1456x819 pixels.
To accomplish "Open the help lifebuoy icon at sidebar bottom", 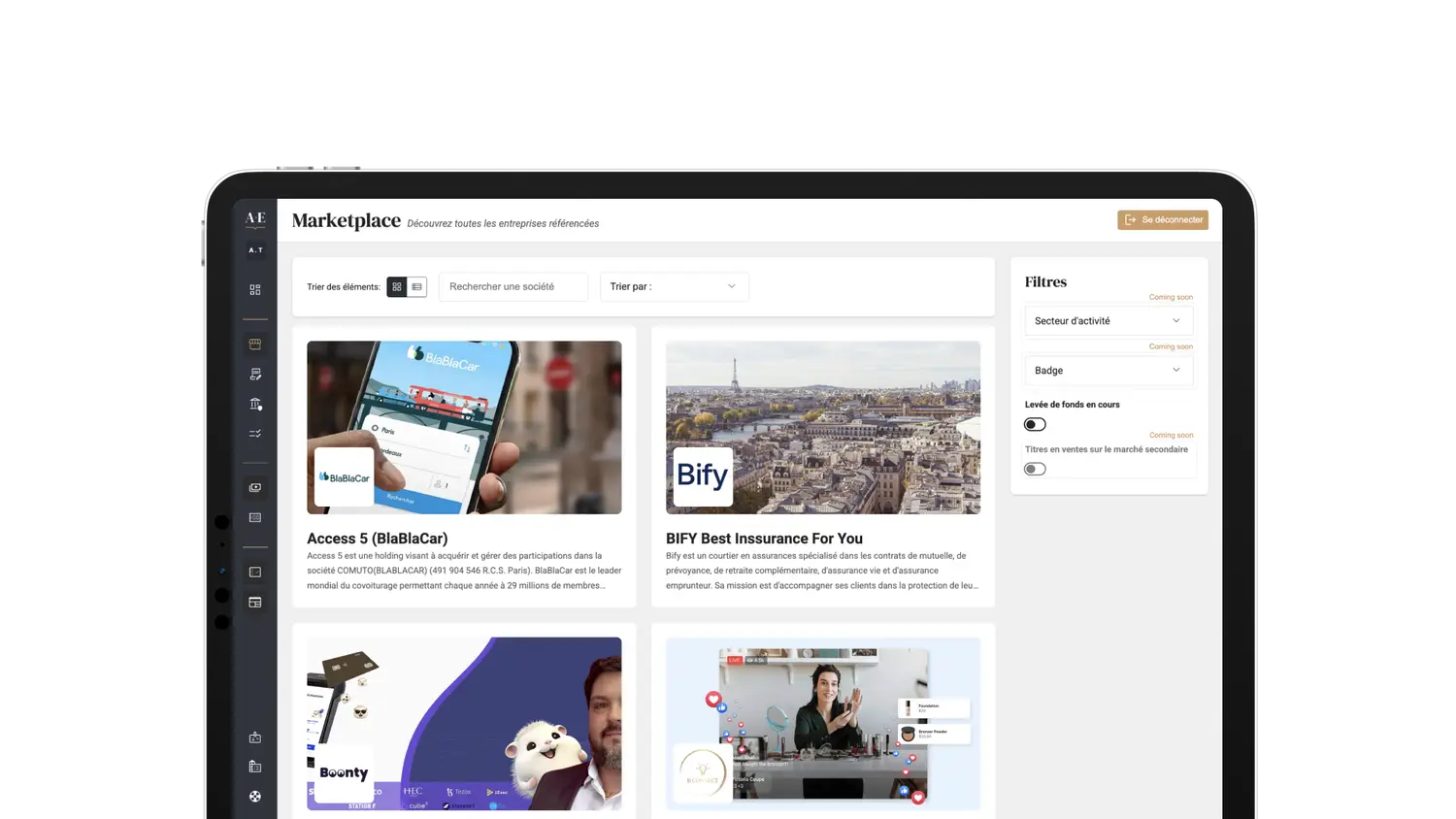I will pyautogui.click(x=255, y=797).
